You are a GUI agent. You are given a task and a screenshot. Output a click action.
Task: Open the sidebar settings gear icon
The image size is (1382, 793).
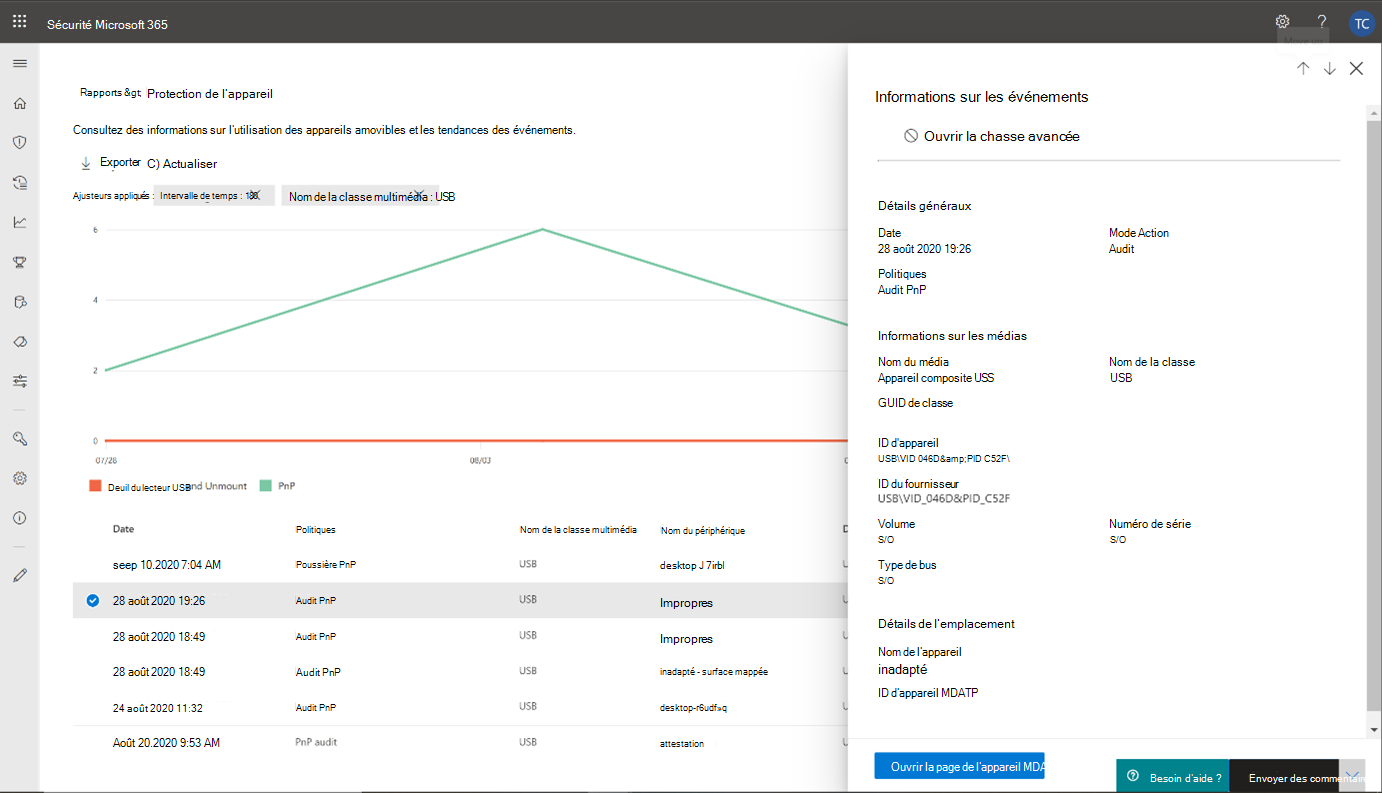coord(19,478)
